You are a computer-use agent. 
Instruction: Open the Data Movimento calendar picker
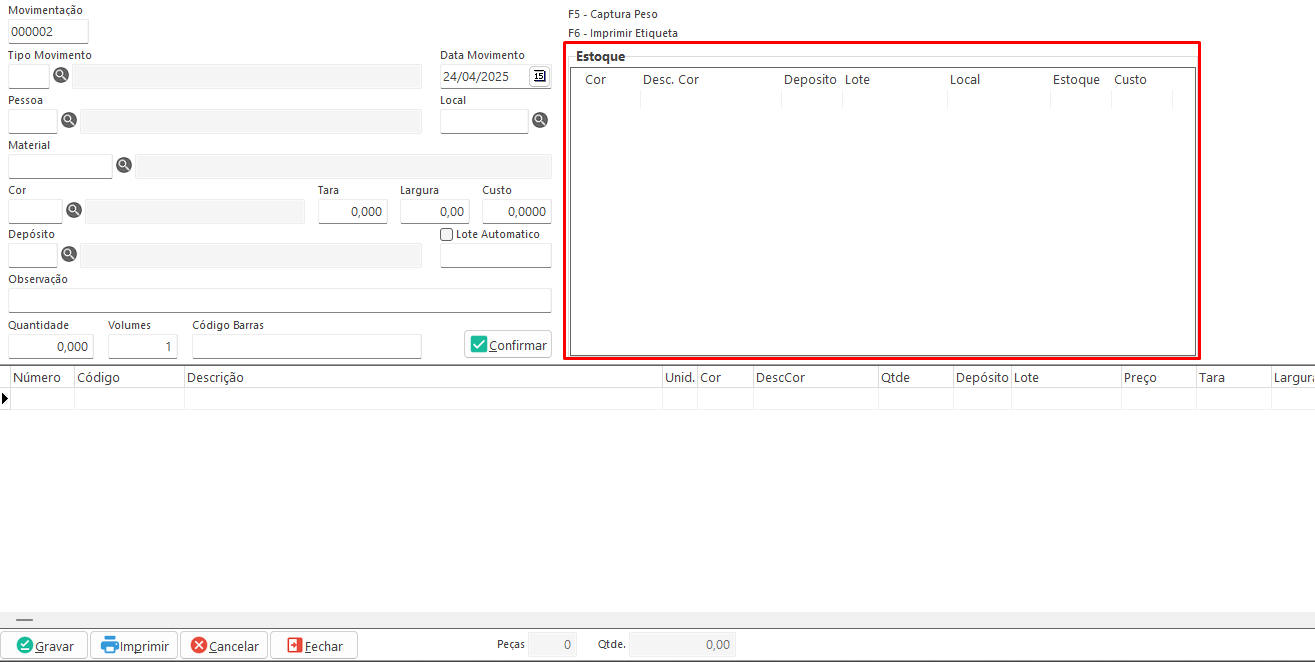[x=539, y=76]
